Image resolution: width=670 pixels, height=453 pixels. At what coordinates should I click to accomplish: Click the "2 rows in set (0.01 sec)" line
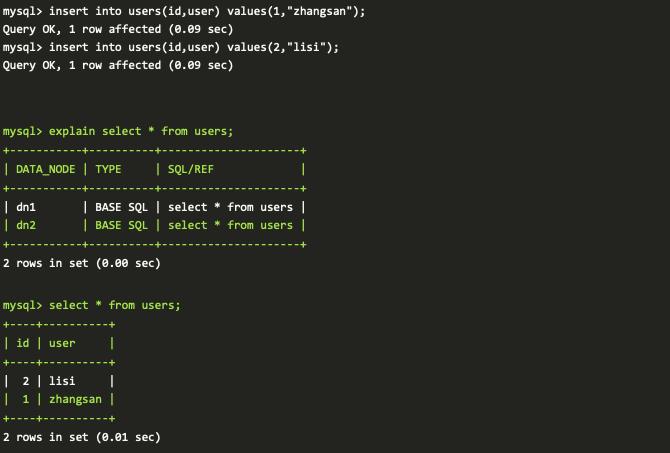pos(82,437)
